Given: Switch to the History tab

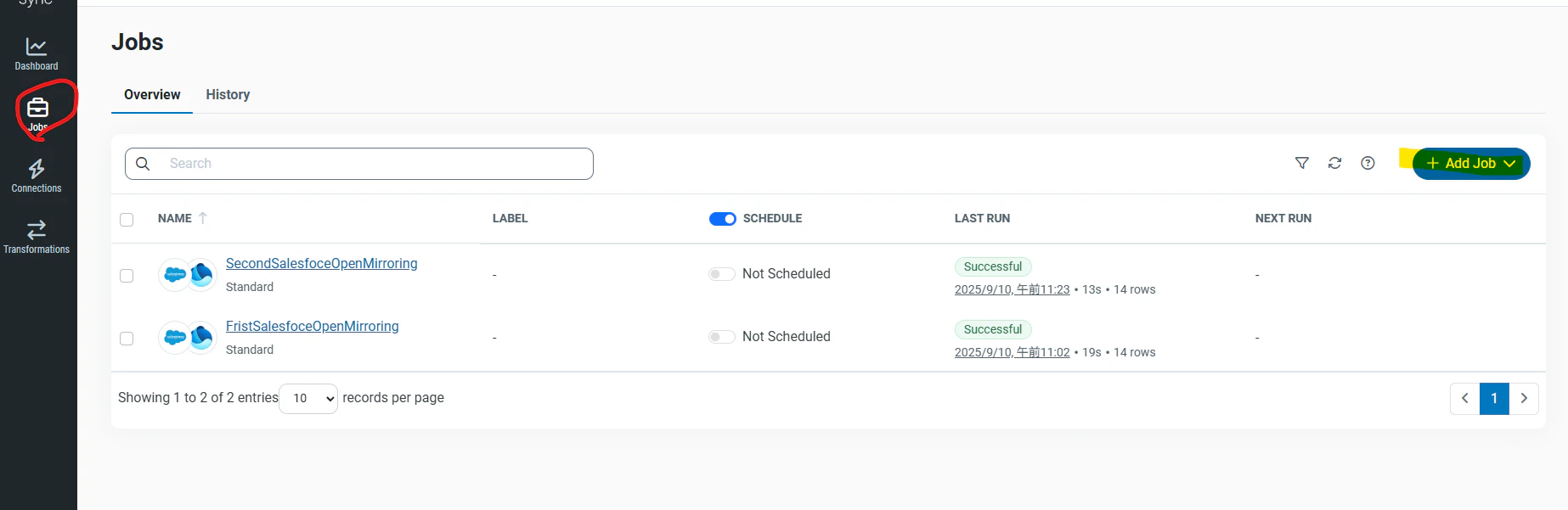Looking at the screenshot, I should [x=228, y=95].
